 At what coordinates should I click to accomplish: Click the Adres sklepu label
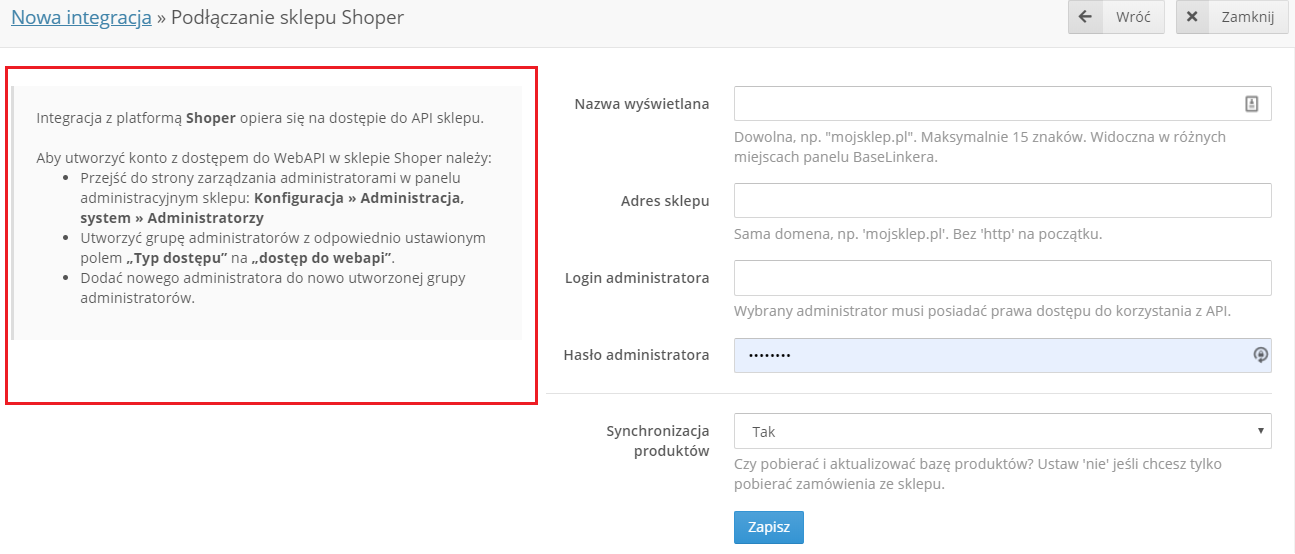pyautogui.click(x=665, y=201)
